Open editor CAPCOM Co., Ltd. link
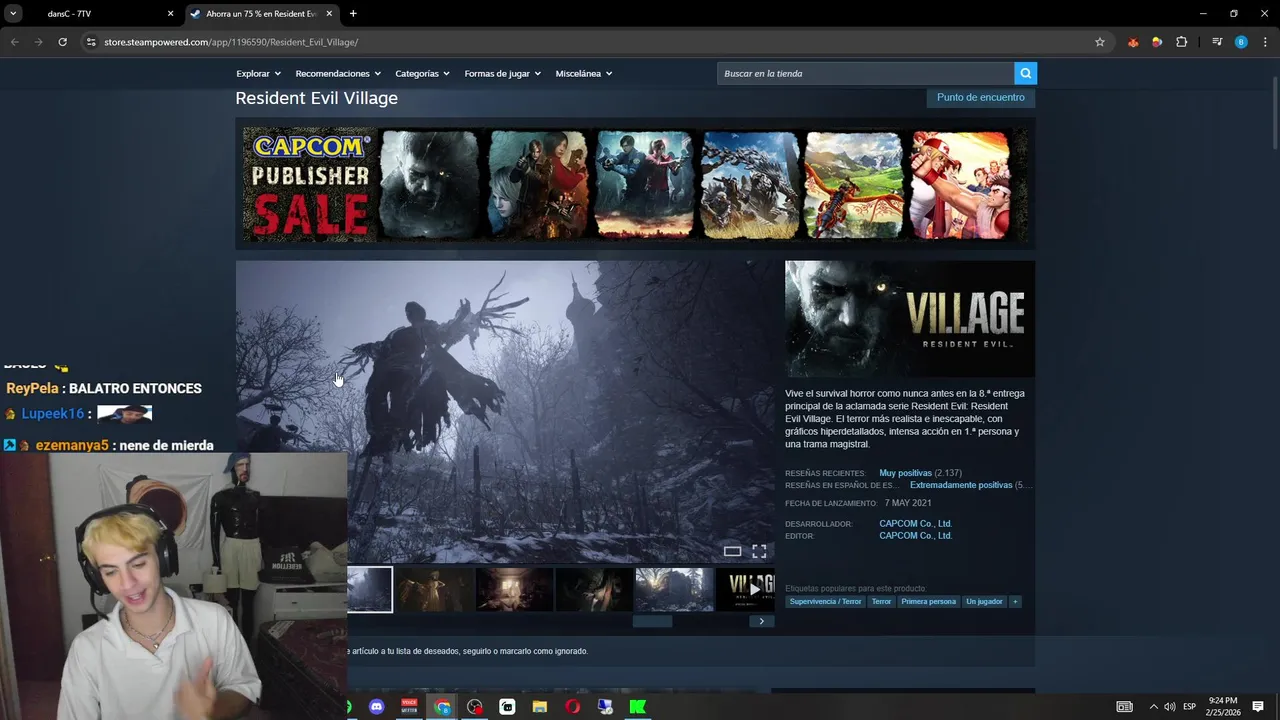The image size is (1280, 720). (x=915, y=536)
